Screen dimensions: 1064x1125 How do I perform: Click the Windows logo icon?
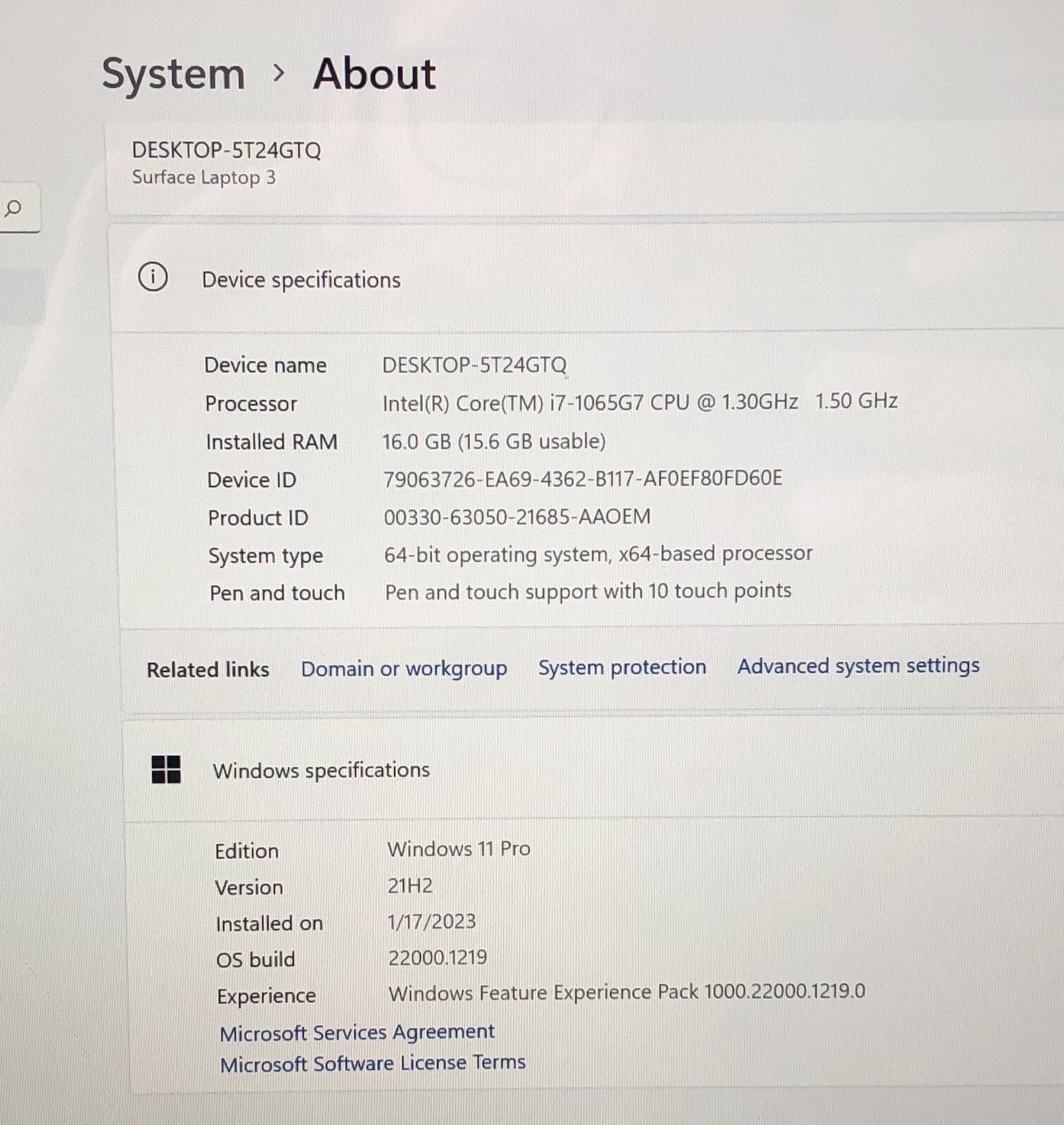tap(166, 769)
